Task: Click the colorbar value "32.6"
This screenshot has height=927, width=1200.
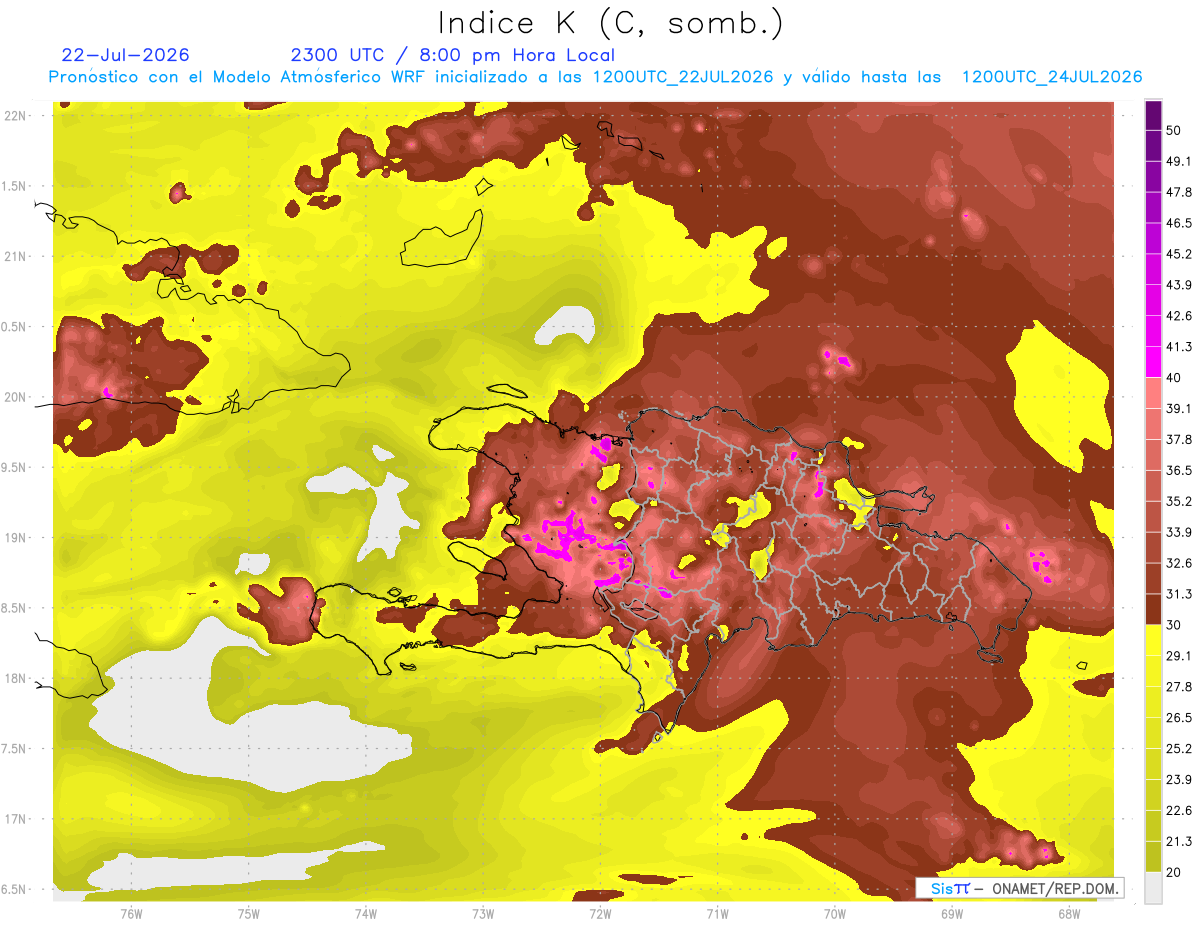Action: (1178, 563)
